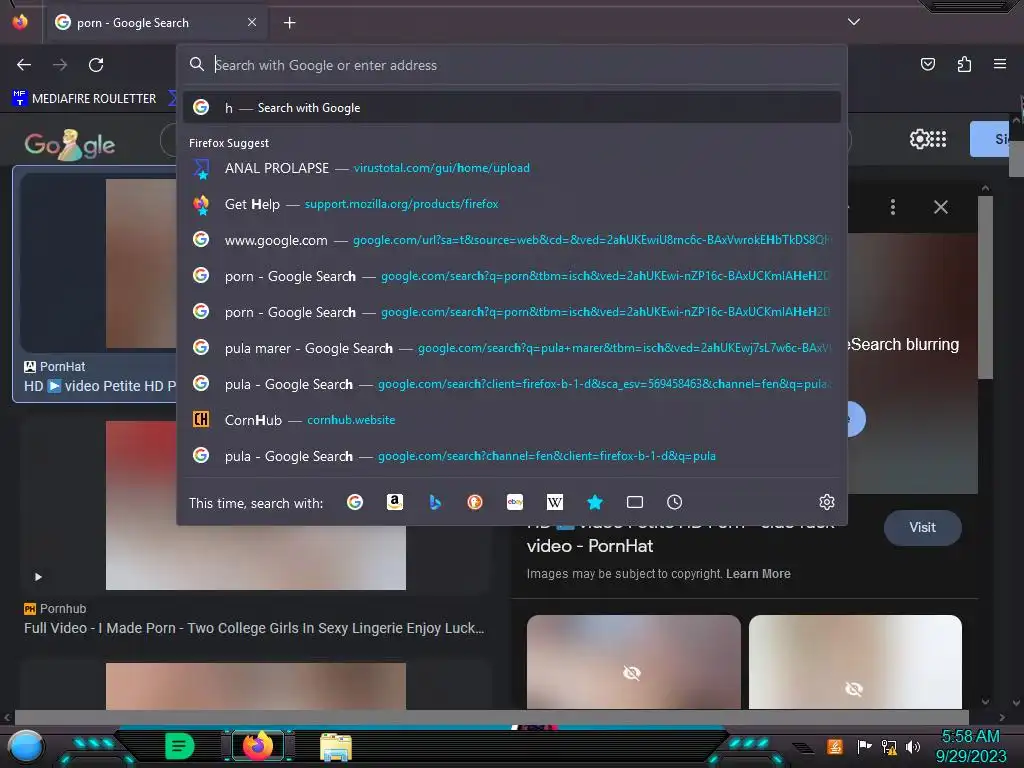The width and height of the screenshot is (1024, 768).
Task: Click the Visit button
Action: [x=922, y=528]
